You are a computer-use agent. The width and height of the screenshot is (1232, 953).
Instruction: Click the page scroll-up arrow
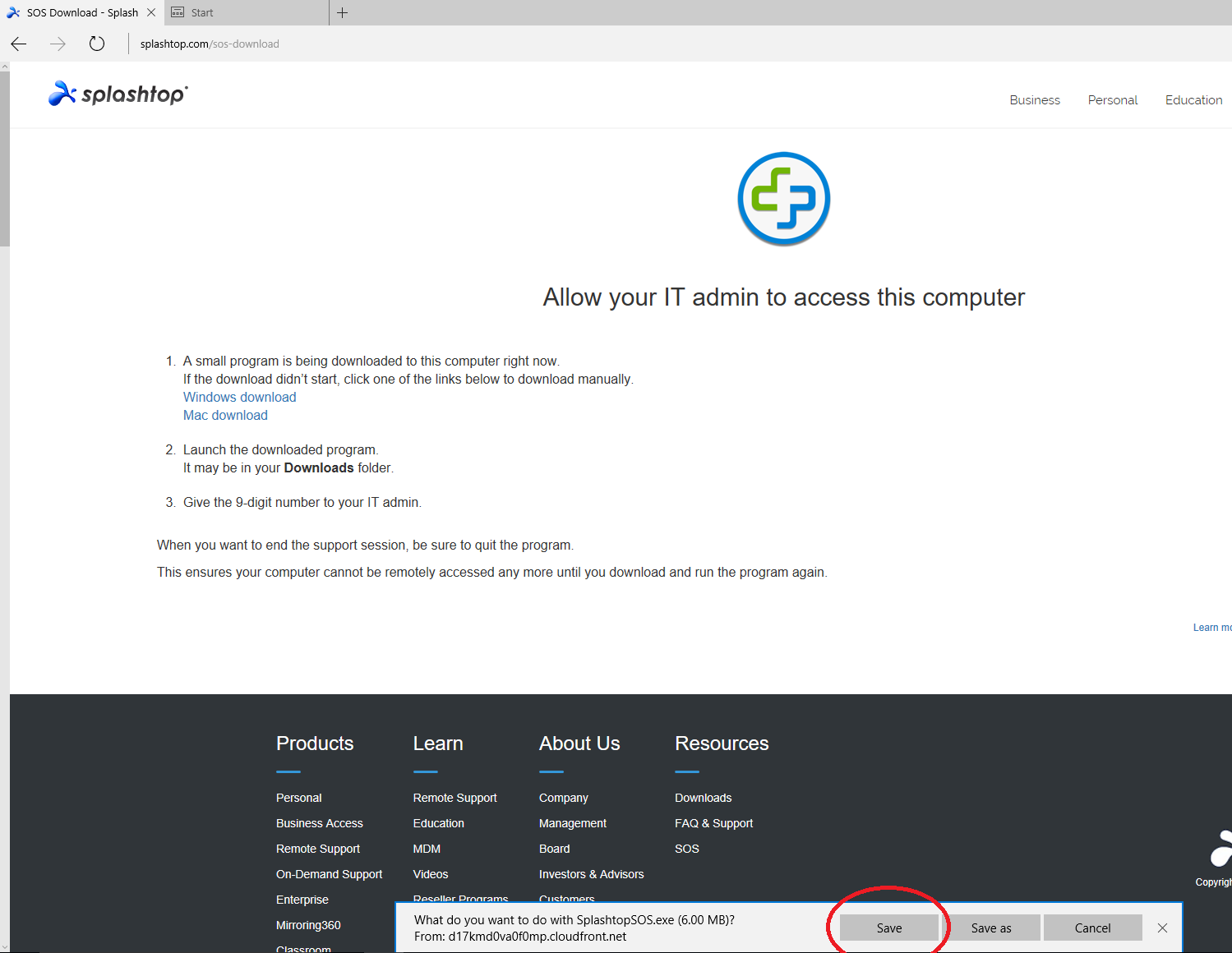click(5, 67)
